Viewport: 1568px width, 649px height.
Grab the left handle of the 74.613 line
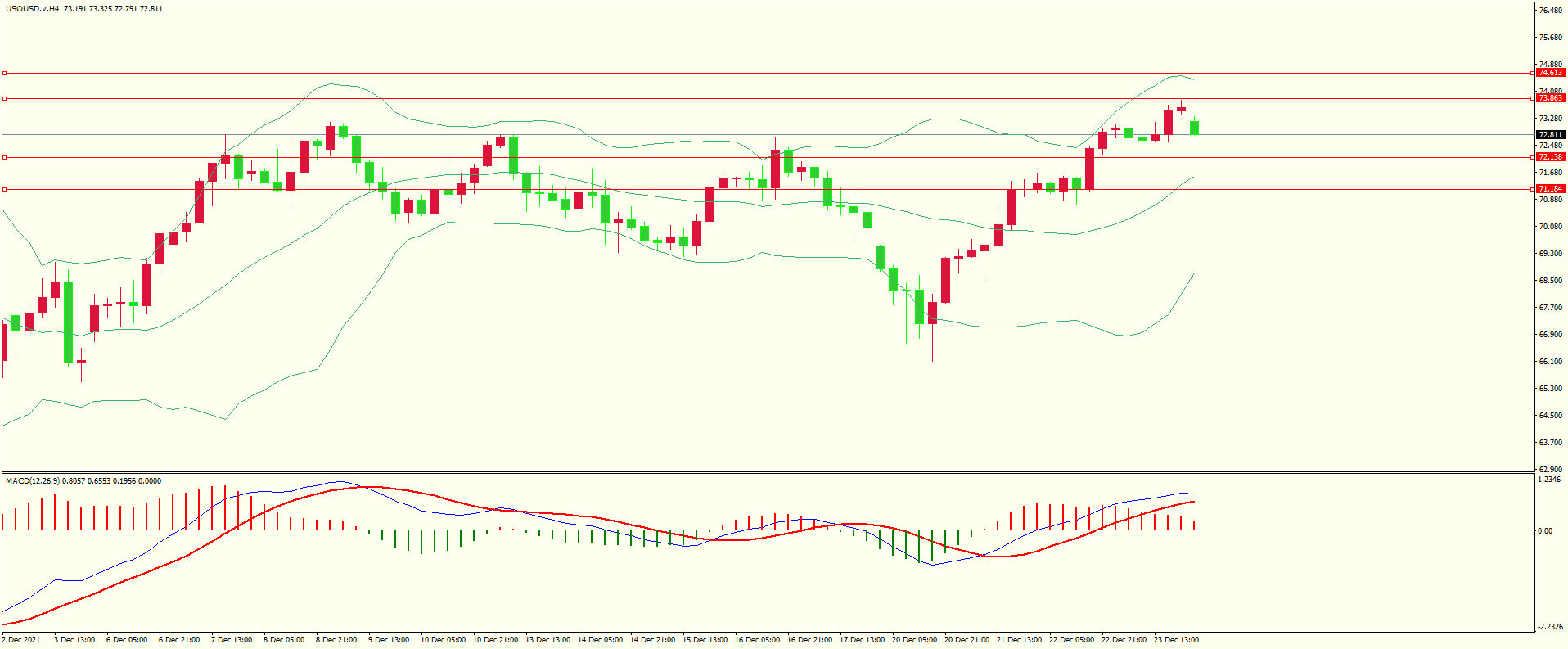point(4,73)
